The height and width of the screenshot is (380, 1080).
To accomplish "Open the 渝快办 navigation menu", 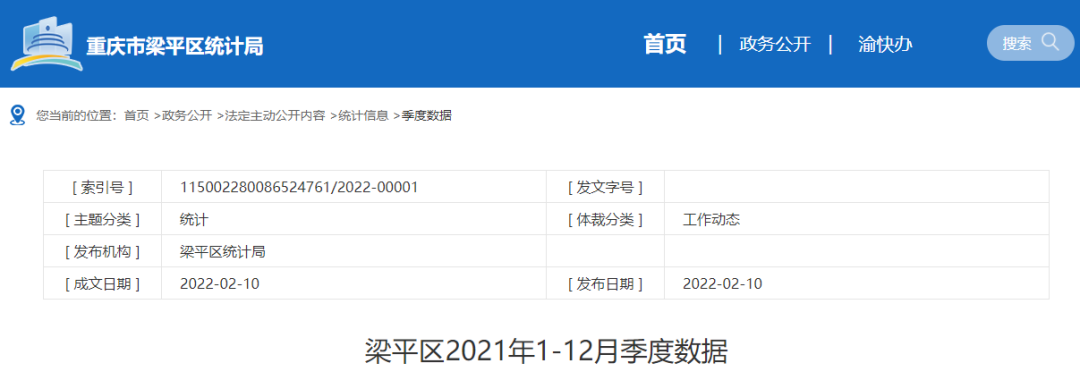I will tap(885, 44).
